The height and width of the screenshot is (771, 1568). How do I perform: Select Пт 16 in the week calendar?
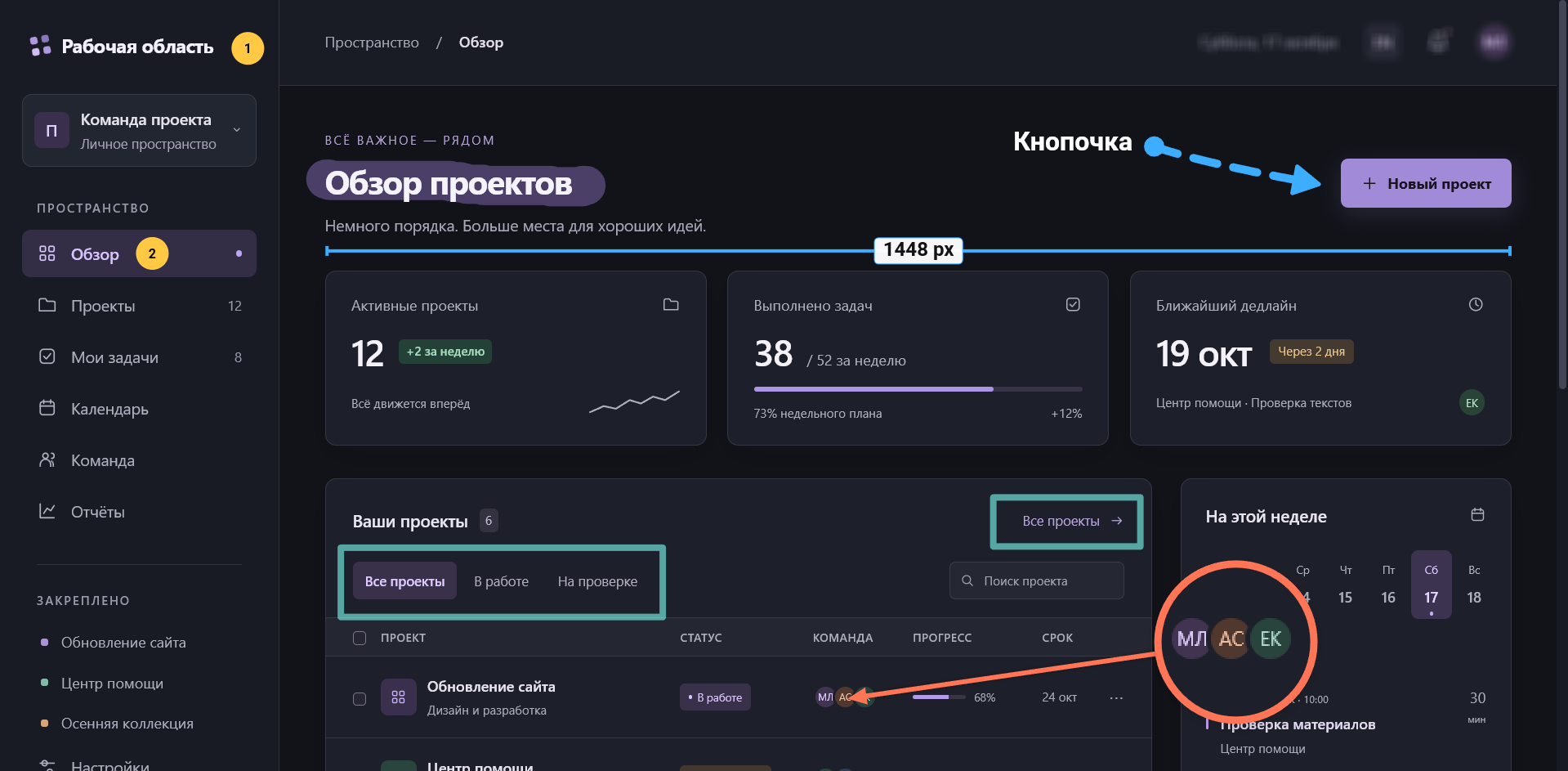pos(1388,585)
